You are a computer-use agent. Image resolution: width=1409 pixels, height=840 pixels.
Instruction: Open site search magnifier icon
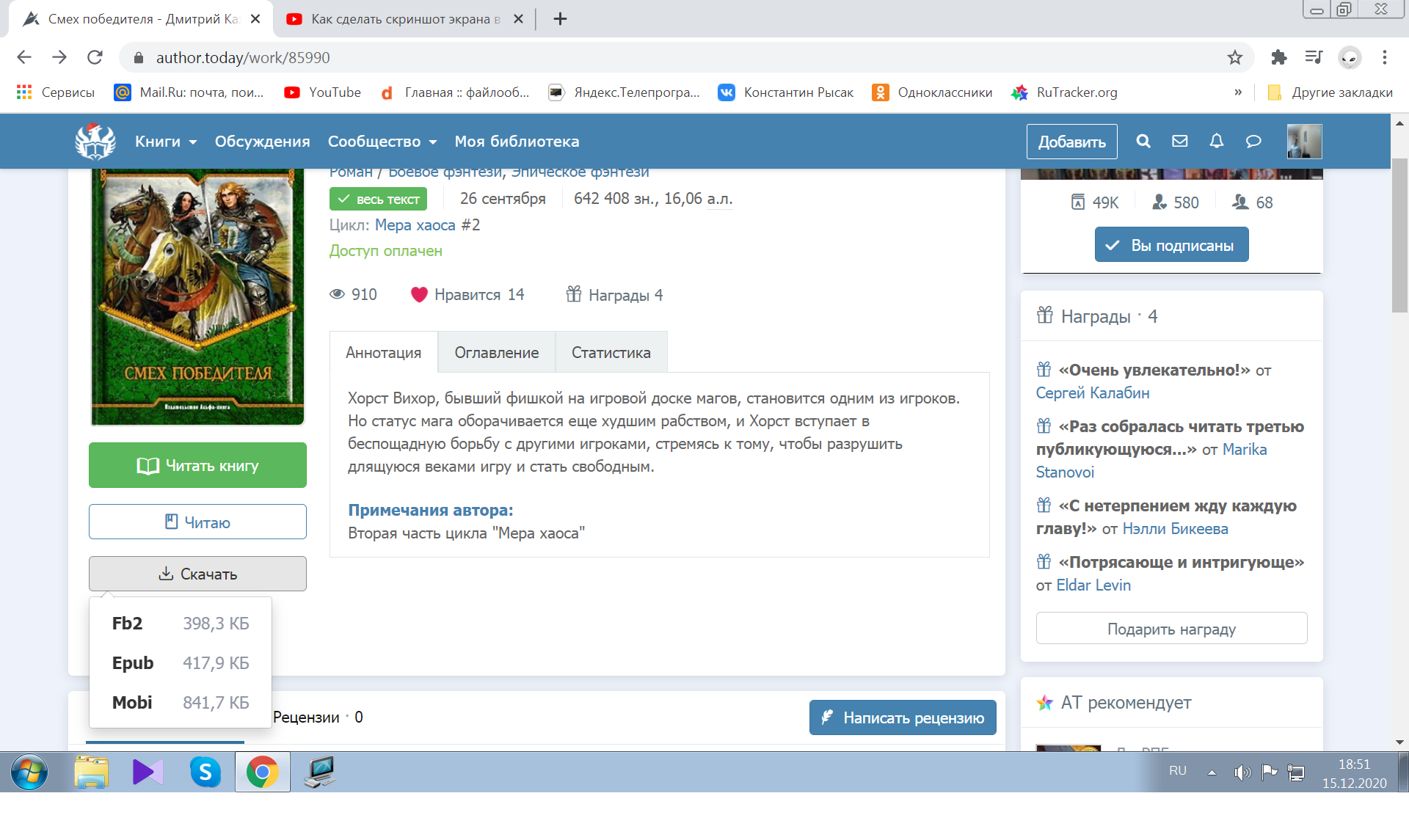[1143, 142]
